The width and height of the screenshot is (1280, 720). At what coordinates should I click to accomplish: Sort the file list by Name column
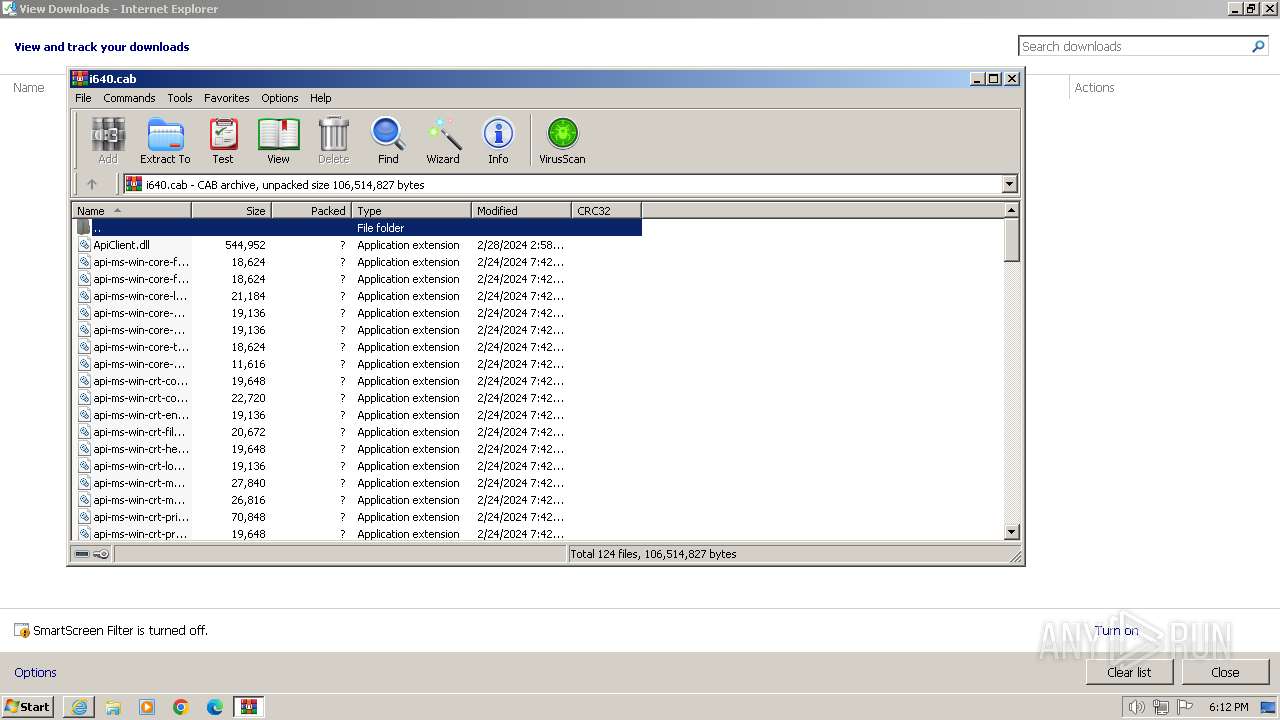(131, 210)
